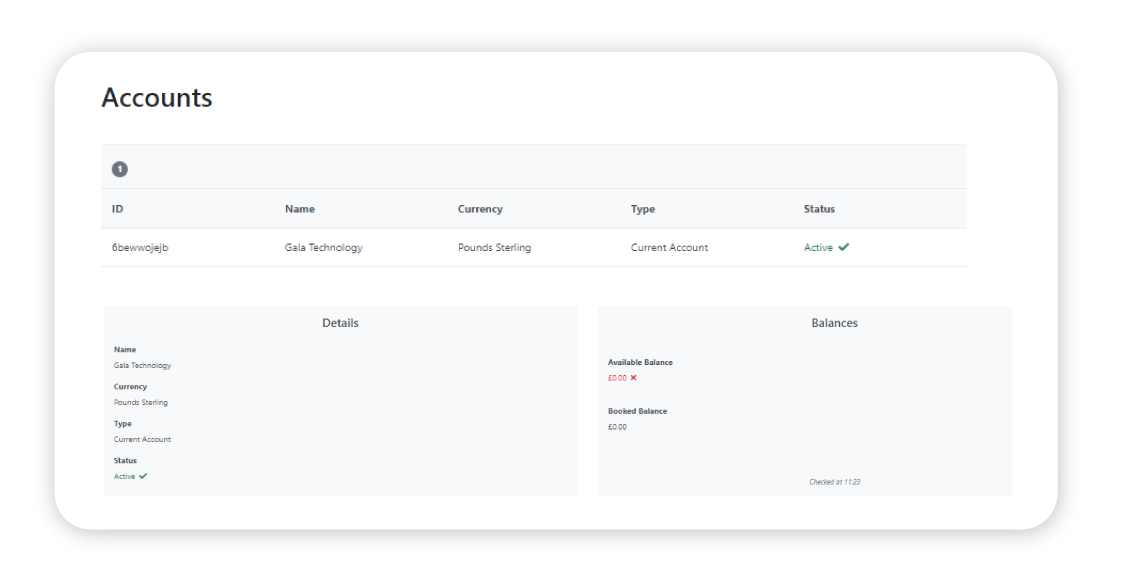Click the account count badge showing 1

[x=120, y=169]
